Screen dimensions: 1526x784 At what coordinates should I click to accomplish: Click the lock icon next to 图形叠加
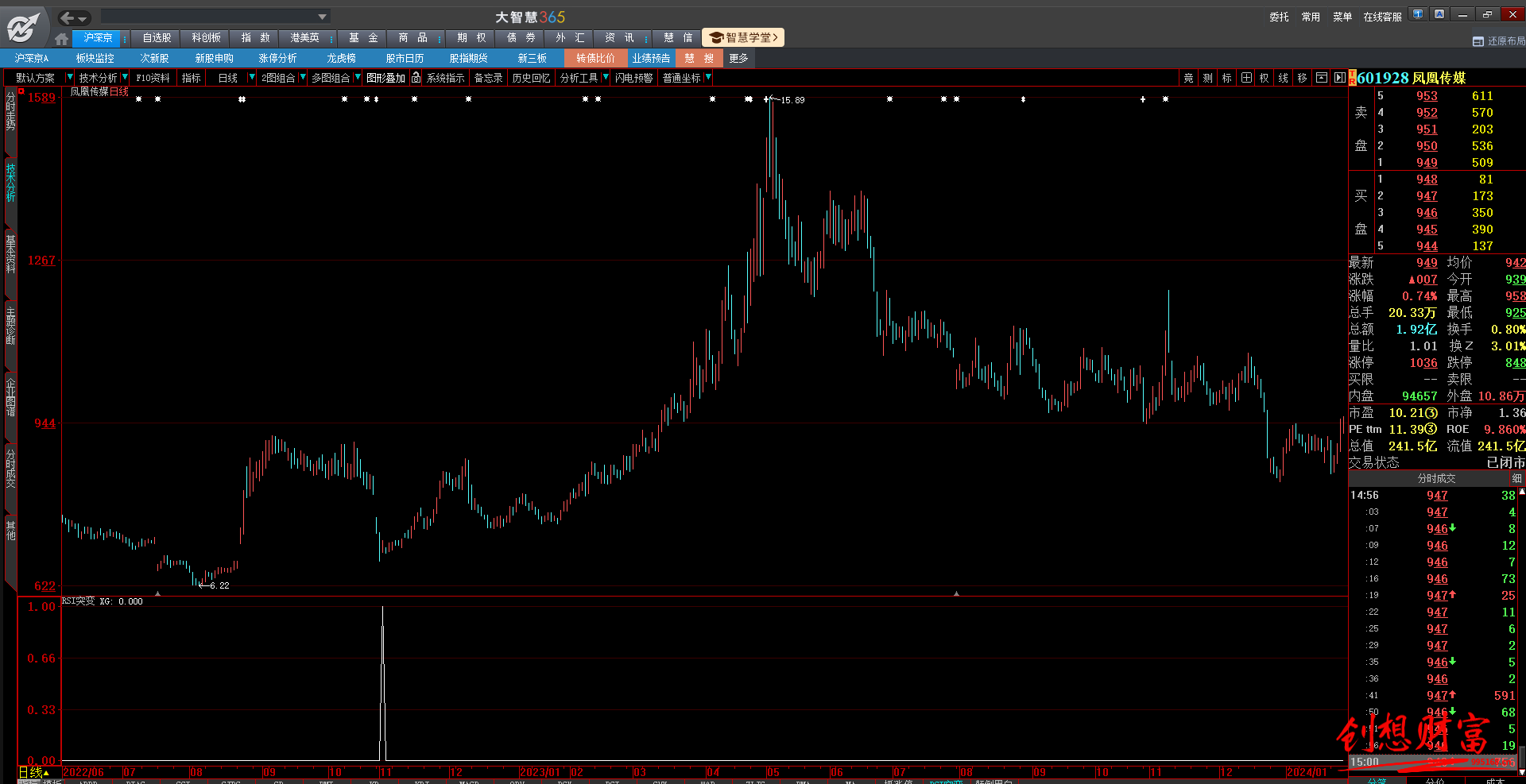click(416, 78)
